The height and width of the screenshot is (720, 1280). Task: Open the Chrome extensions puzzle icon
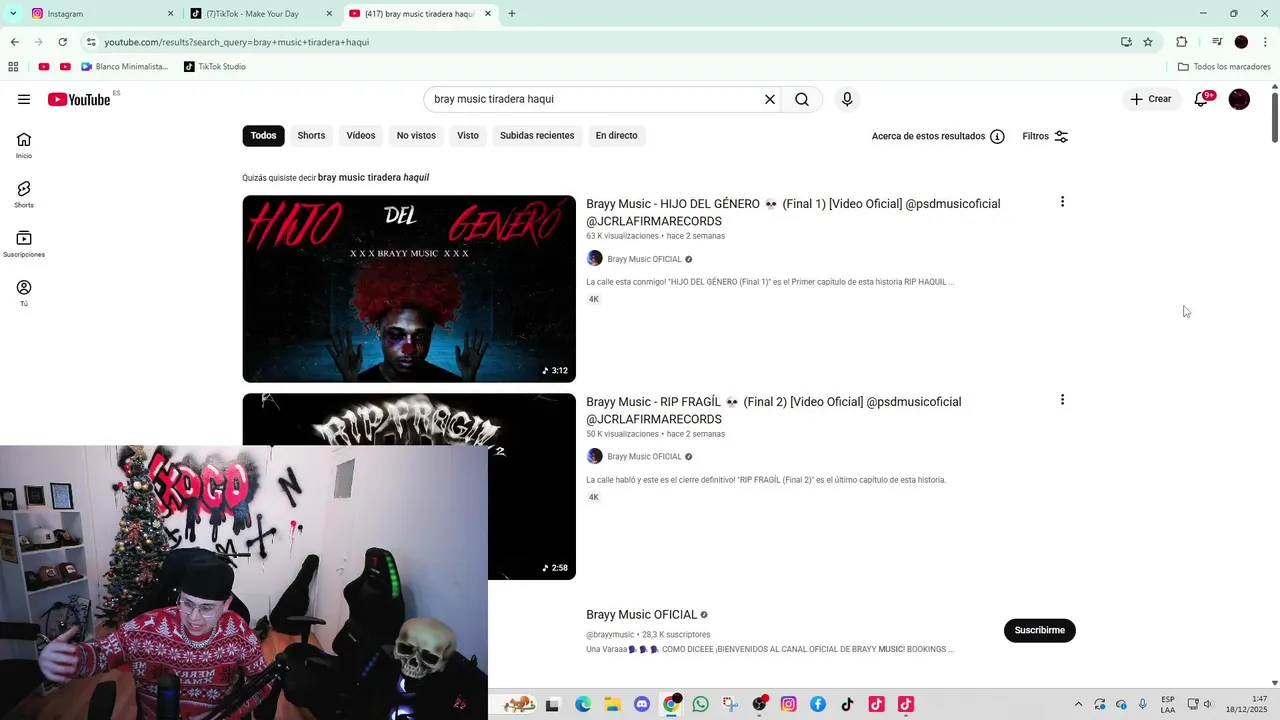click(x=1181, y=42)
